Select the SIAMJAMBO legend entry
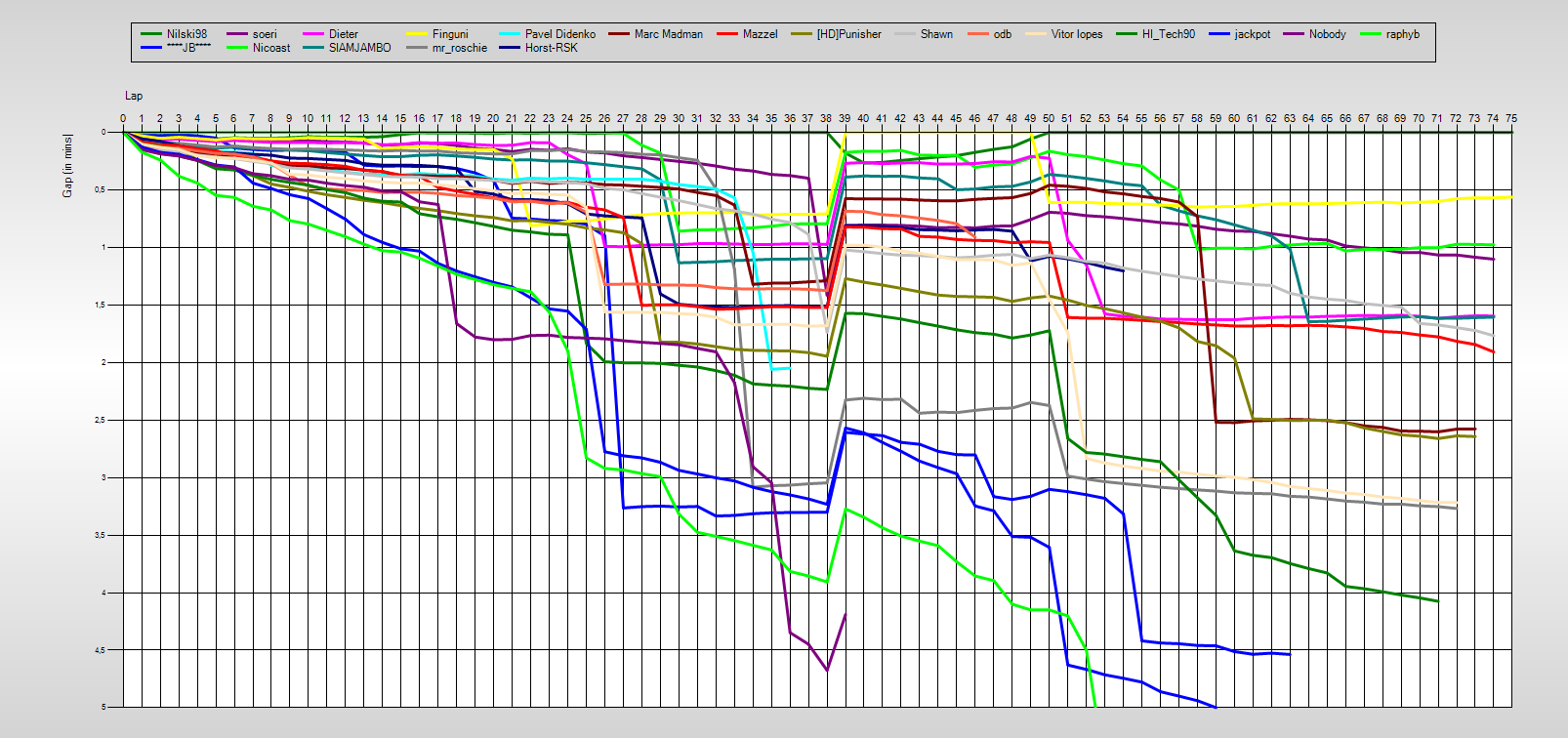The image size is (1568, 738). pos(359,48)
